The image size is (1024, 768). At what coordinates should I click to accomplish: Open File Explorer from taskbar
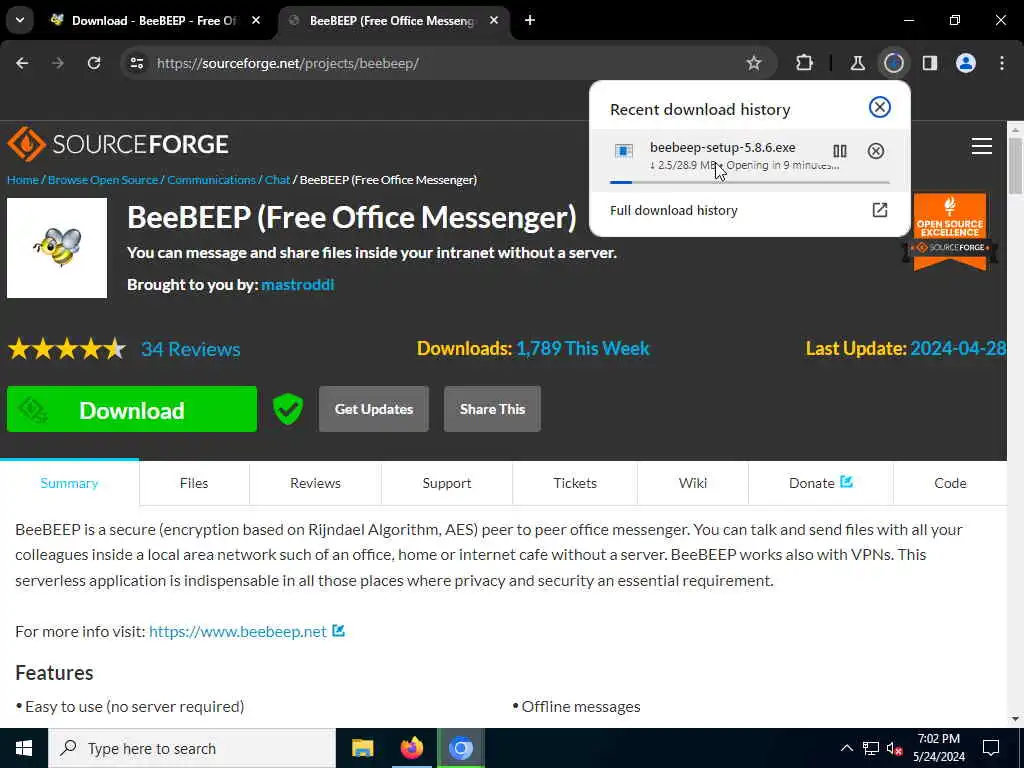click(x=362, y=748)
